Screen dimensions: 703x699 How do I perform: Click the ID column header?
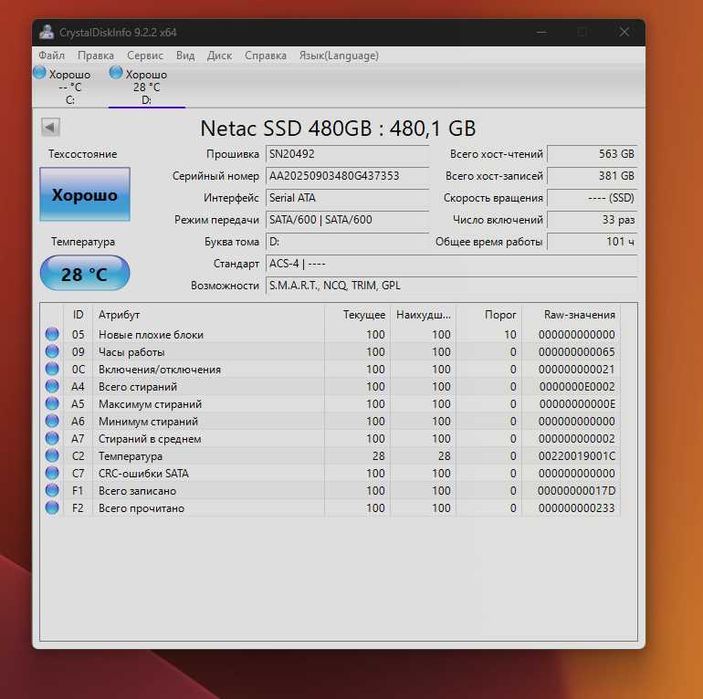[x=78, y=315]
